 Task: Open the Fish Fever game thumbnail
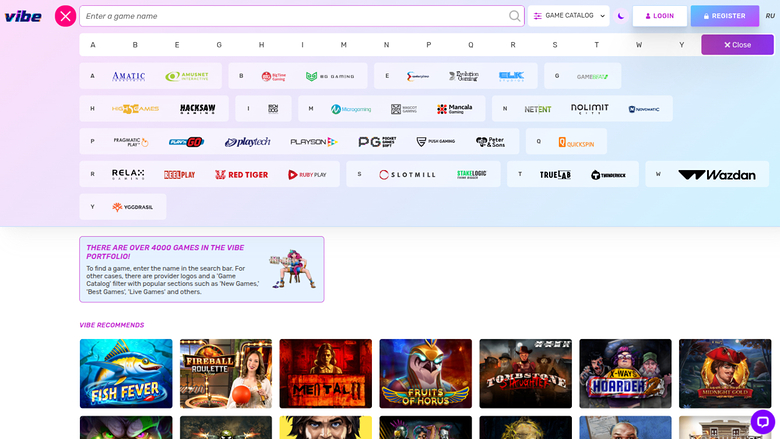point(126,373)
